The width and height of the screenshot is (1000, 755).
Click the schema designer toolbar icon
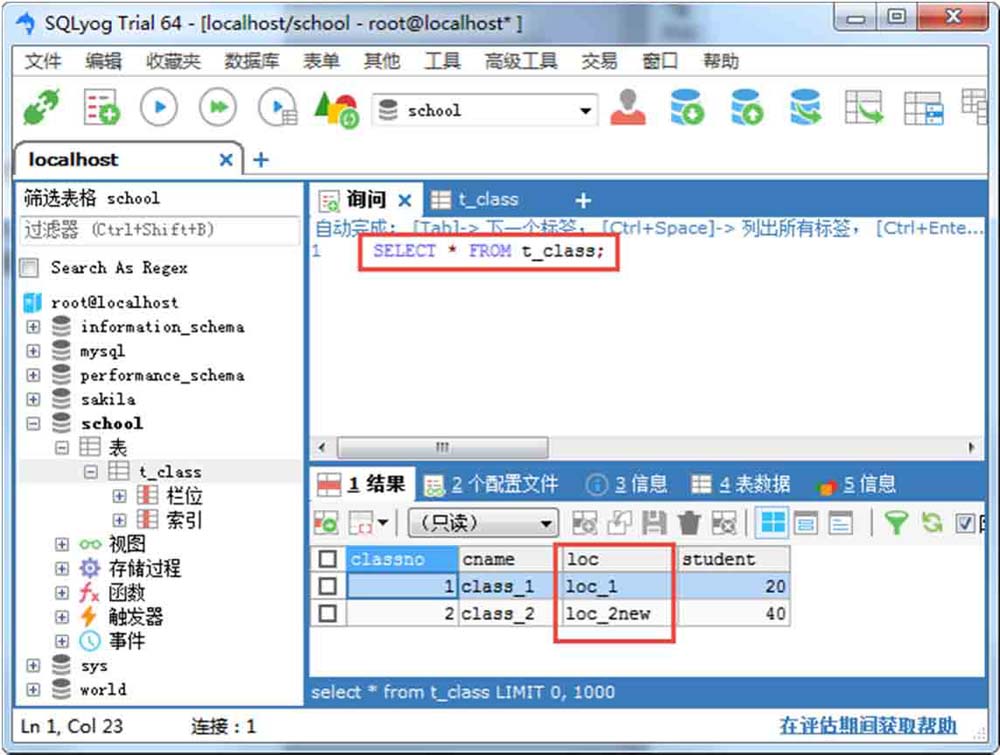coord(923,108)
